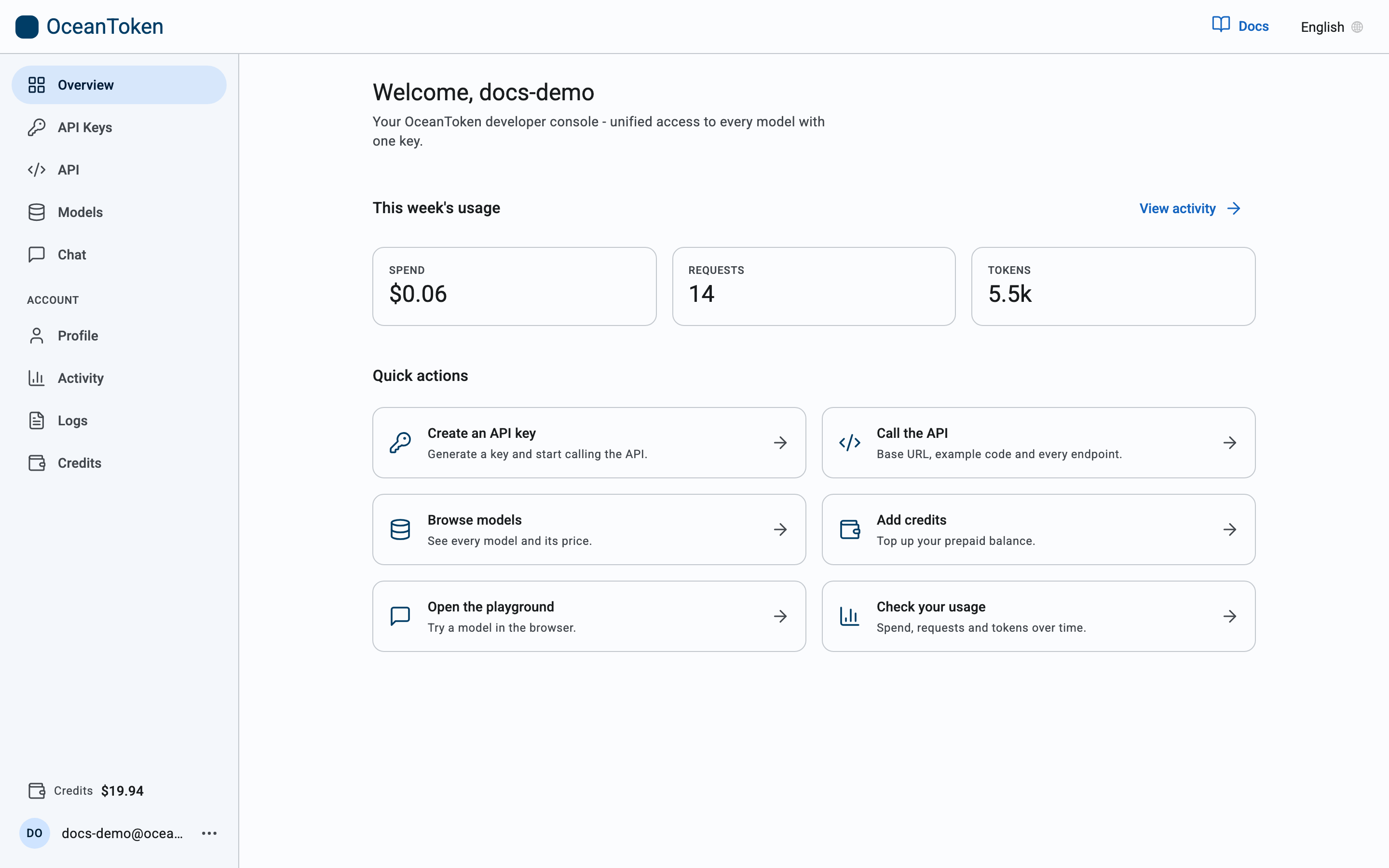Click the Call the API card title

[x=912, y=434]
